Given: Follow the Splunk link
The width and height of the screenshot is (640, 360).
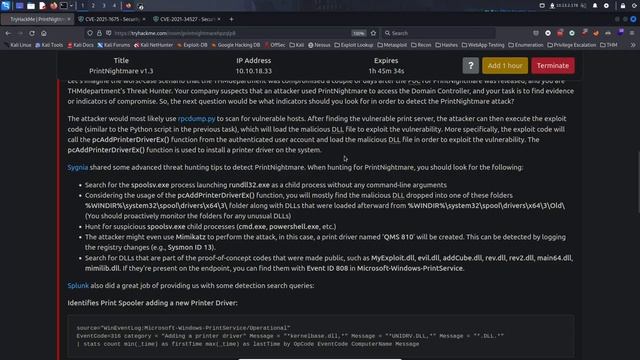Looking at the screenshot, I should (78, 286).
